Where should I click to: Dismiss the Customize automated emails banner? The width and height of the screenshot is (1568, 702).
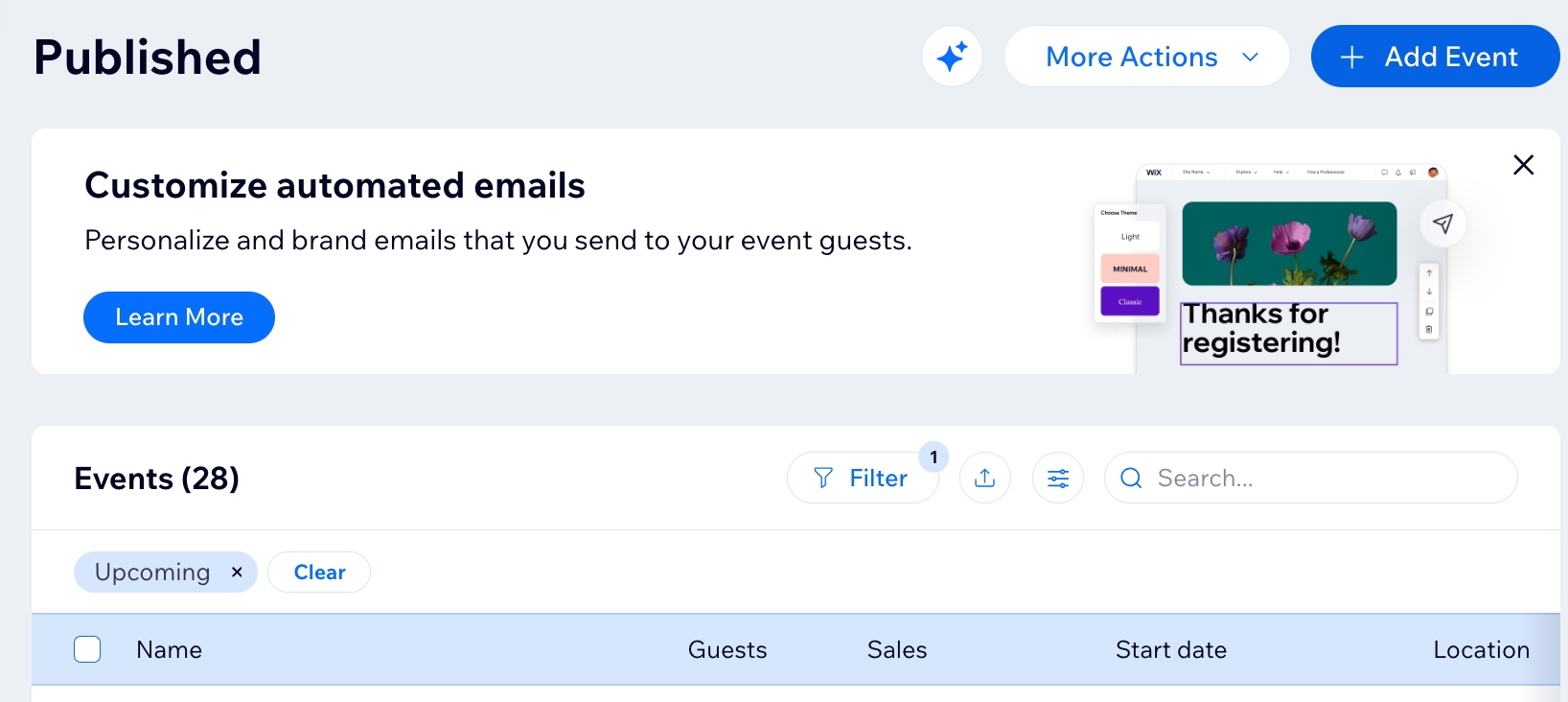click(x=1523, y=165)
